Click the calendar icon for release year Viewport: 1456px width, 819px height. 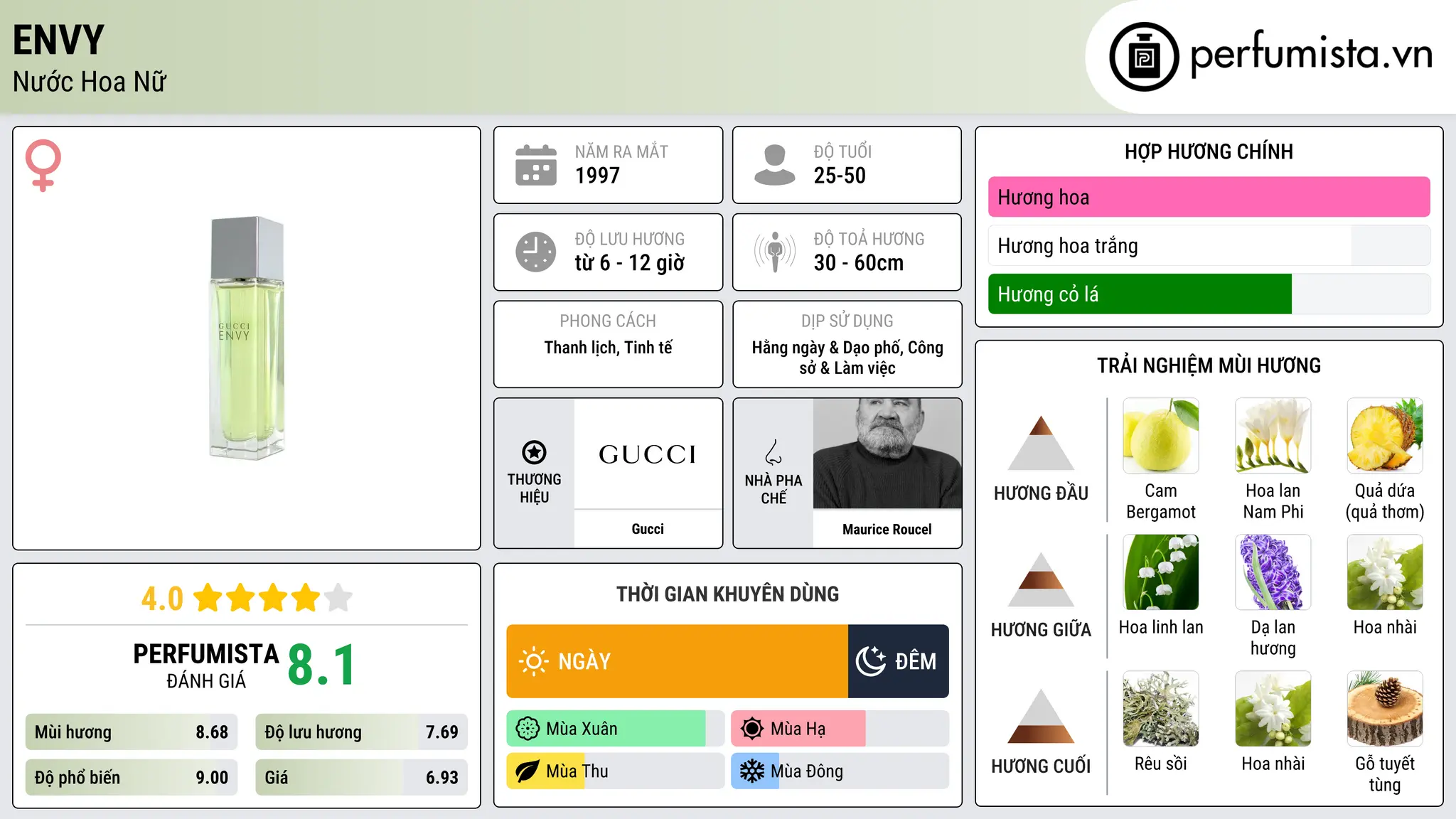pos(535,165)
